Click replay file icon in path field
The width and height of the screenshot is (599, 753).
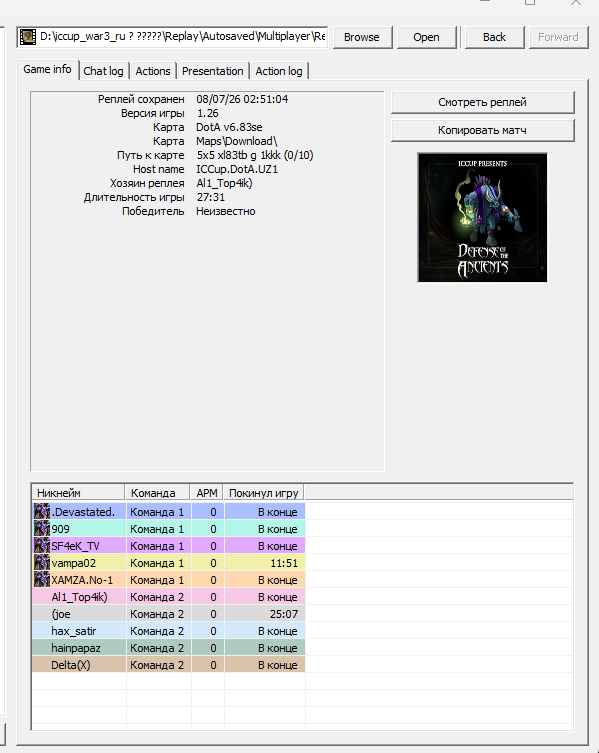pyautogui.click(x=28, y=37)
